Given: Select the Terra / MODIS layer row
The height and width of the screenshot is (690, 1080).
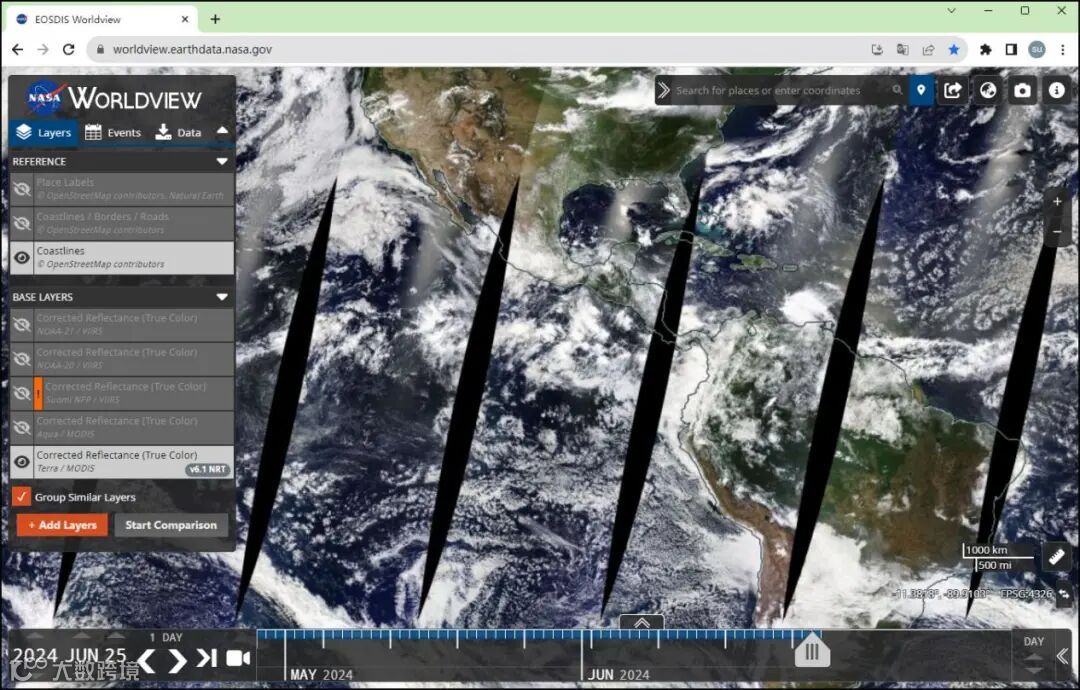Looking at the screenshot, I should [x=123, y=461].
